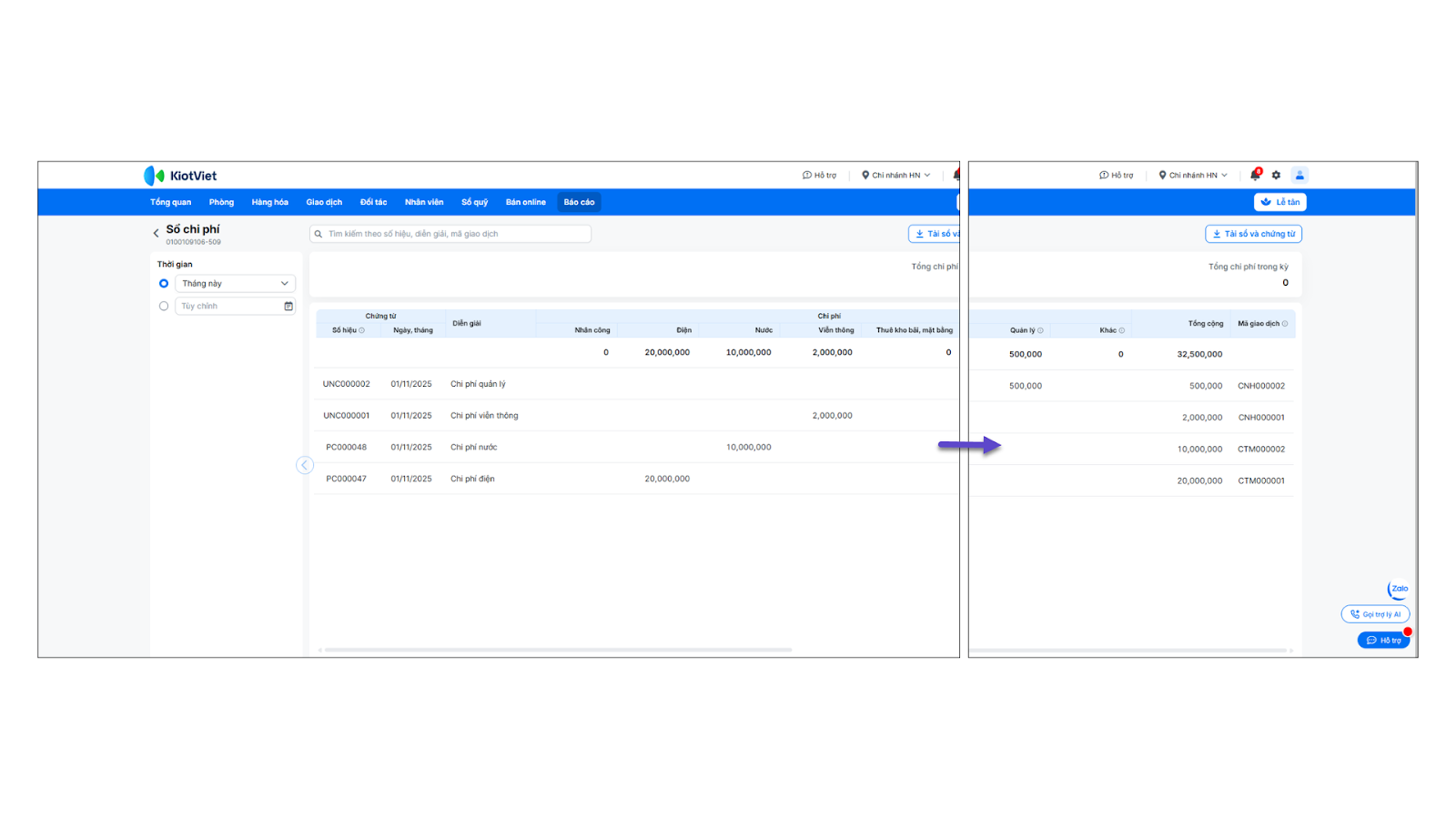Image resolution: width=1456 pixels, height=819 pixels.
Task: Open the Đối tác menu
Action: coord(373,202)
